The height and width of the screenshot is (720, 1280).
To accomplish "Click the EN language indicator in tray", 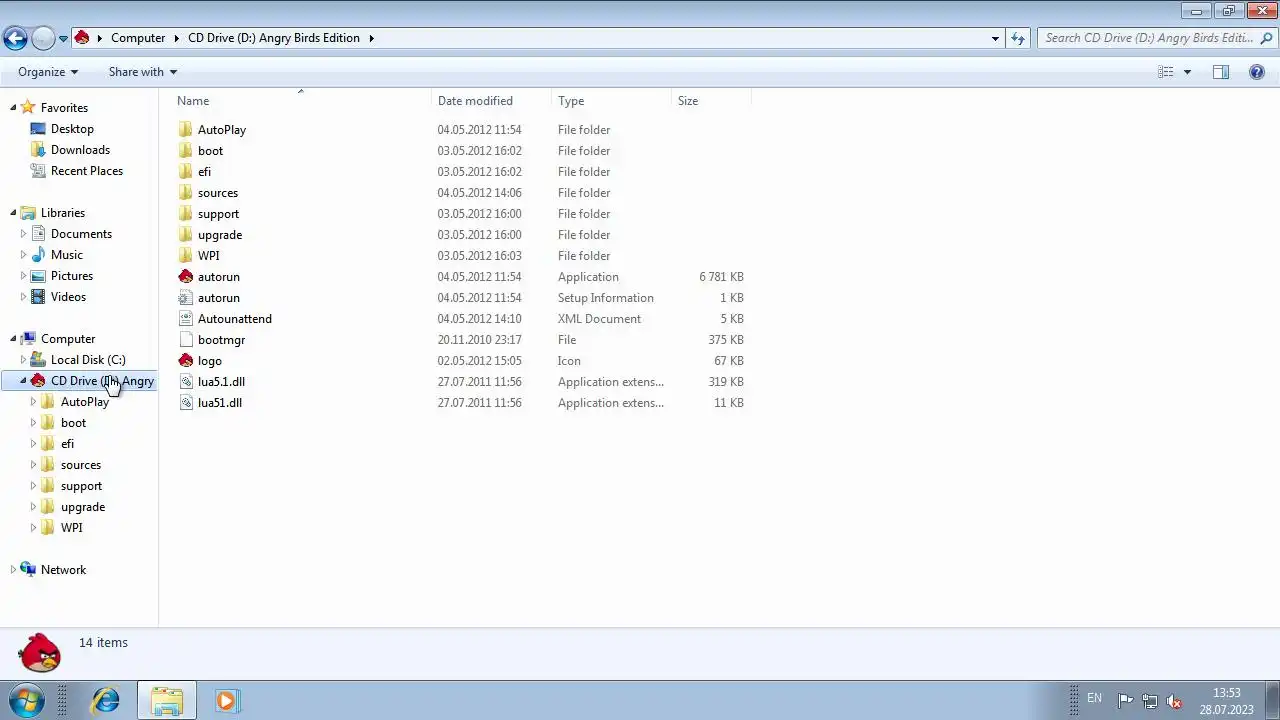I will 1094,699.
